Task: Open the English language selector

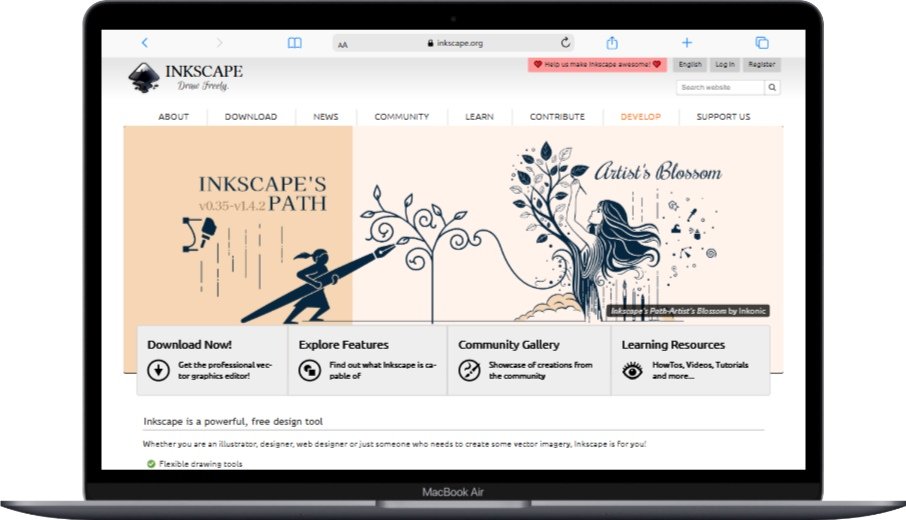Action: [690, 64]
